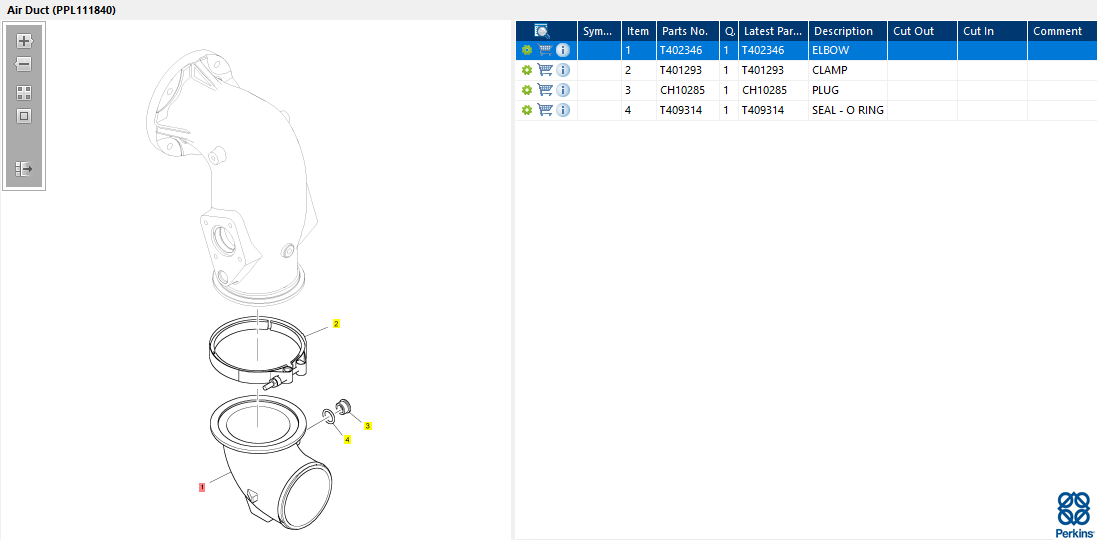
Task: Open info for SEAL - O RING part
Action: coord(563,110)
